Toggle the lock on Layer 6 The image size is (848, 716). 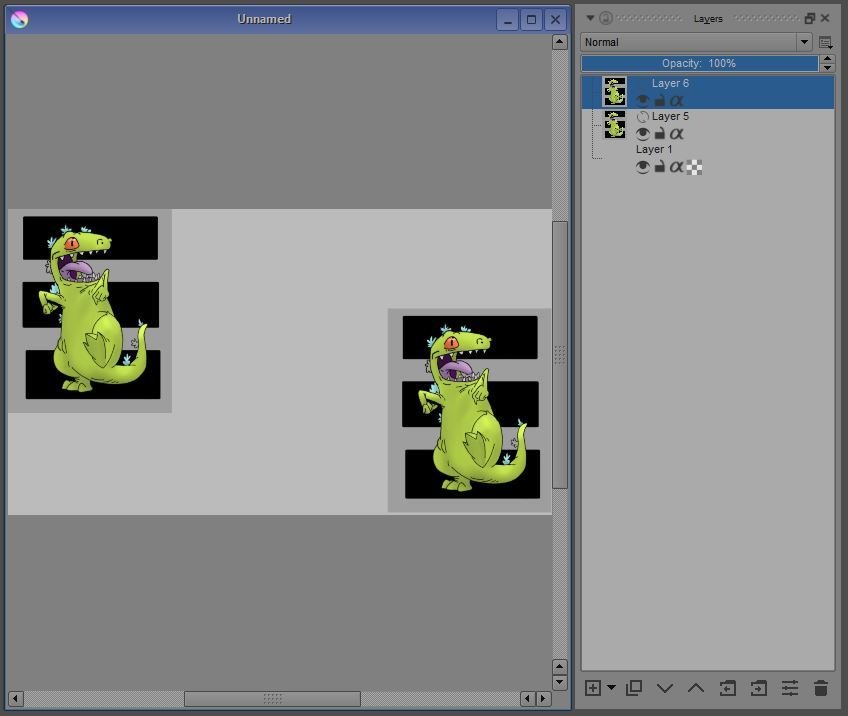click(x=659, y=101)
